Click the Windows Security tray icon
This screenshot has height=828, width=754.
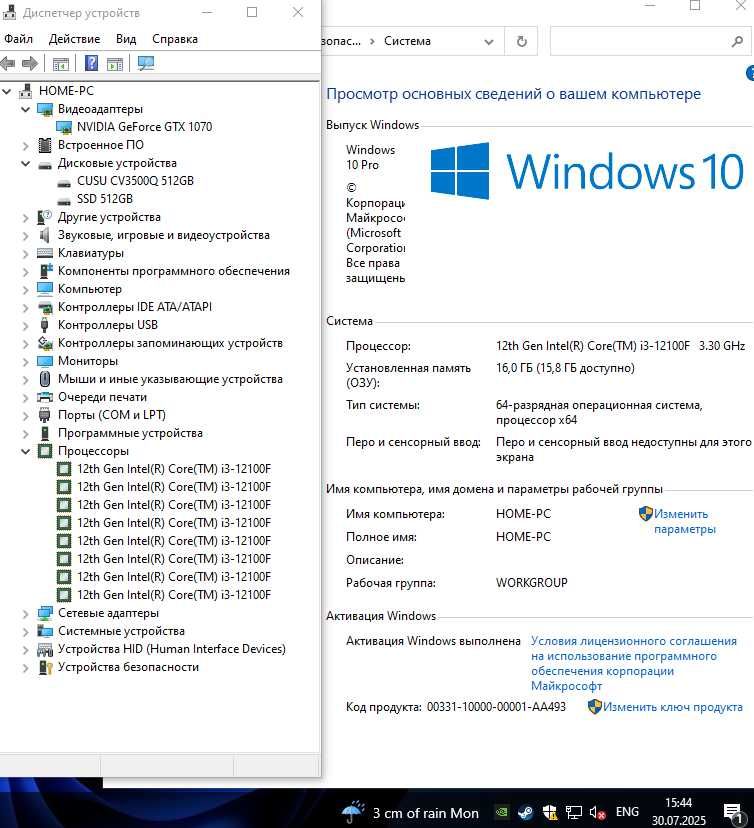pos(550,812)
